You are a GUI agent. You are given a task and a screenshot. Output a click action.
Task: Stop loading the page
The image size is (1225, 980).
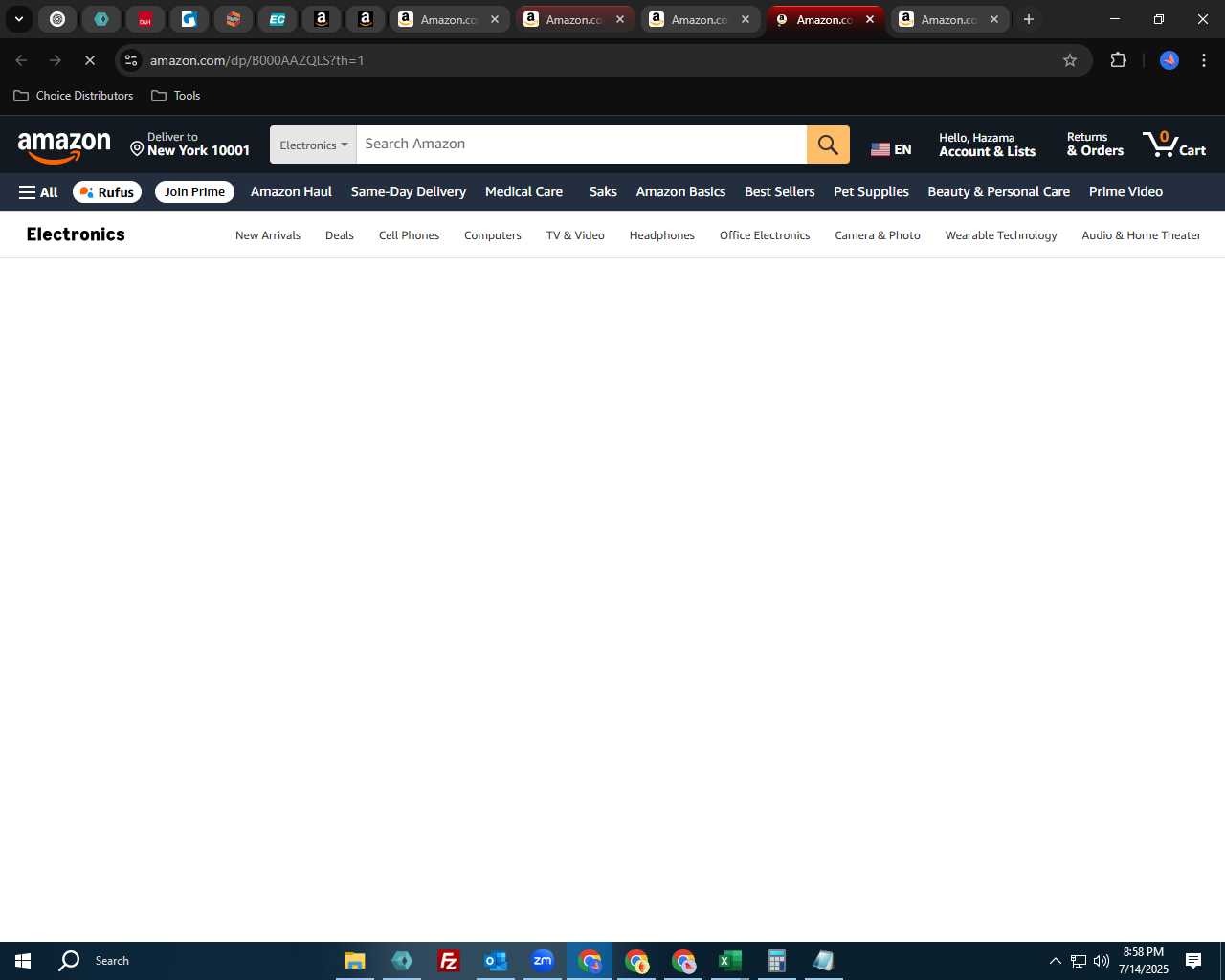click(90, 60)
